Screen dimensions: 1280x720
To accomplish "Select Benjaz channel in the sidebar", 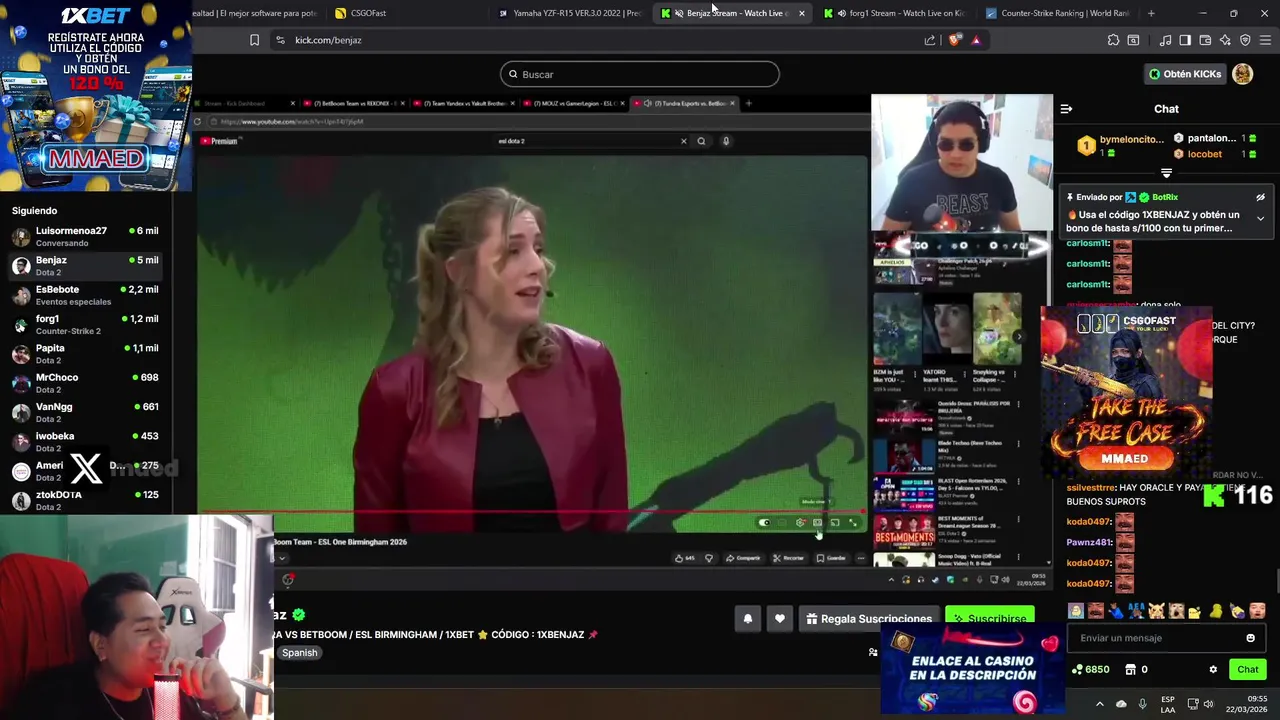I will tap(86, 265).
